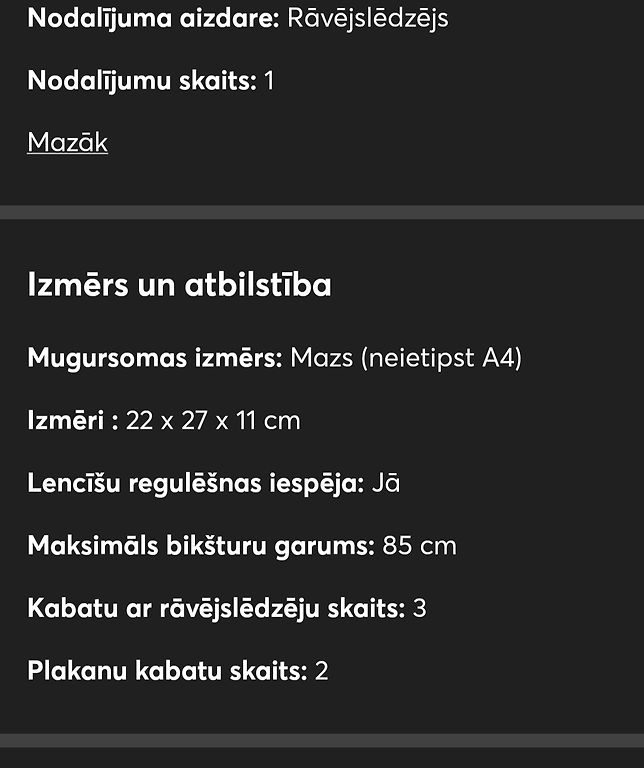This screenshot has height=768, width=644.
Task: Click the Kabatu ar rāvējslēdzēju skaits label
Action: 216,608
